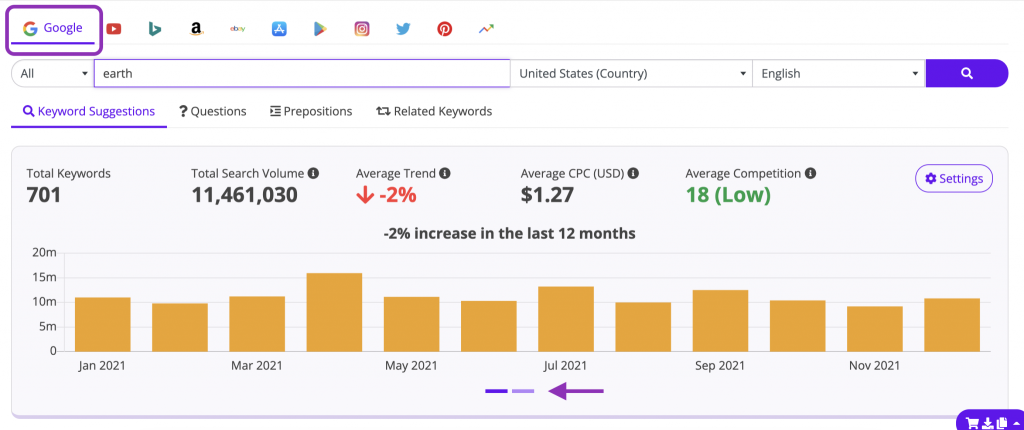Switch to the Related Keywords tab
The height and width of the screenshot is (430, 1024).
pyautogui.click(x=434, y=111)
